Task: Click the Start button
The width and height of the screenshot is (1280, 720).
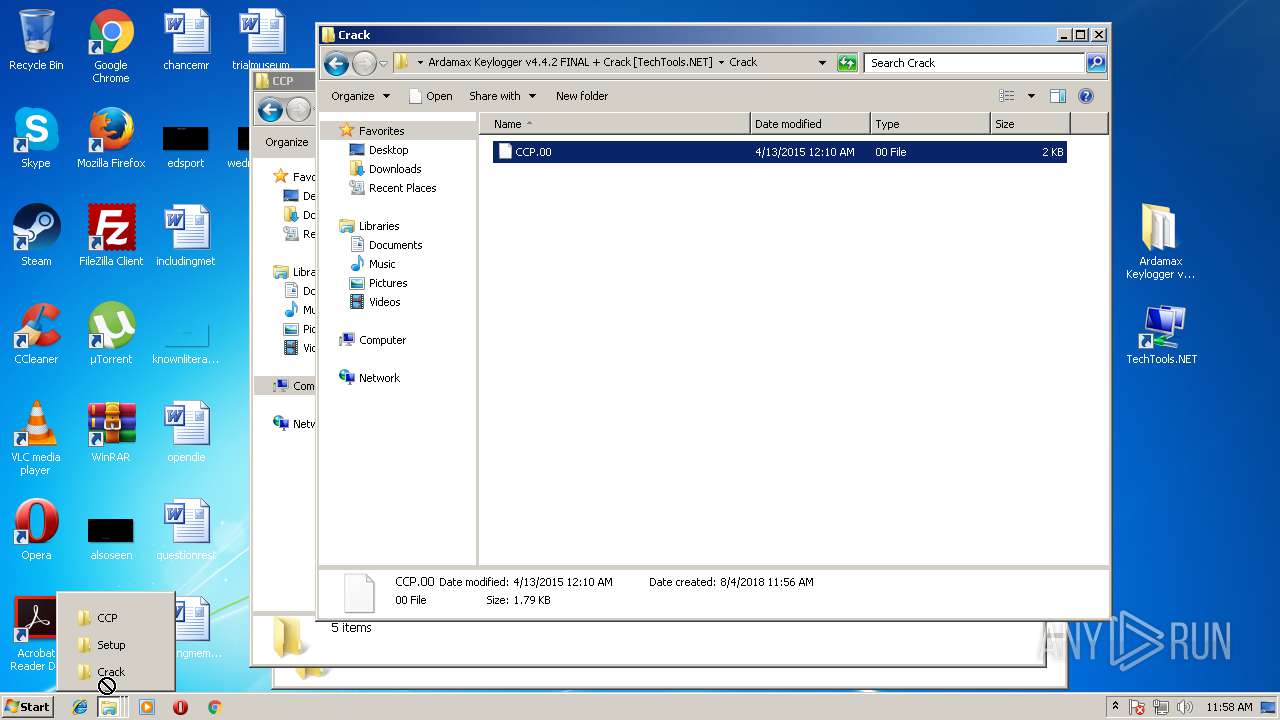Action: tap(28, 707)
